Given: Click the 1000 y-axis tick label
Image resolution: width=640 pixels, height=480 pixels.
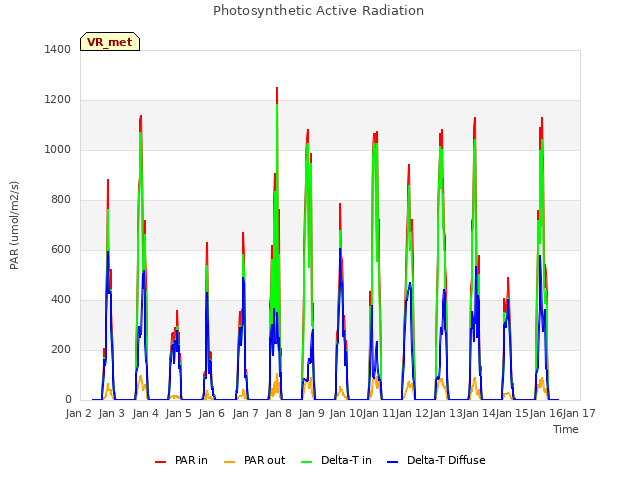Looking at the screenshot, I should [x=58, y=149].
